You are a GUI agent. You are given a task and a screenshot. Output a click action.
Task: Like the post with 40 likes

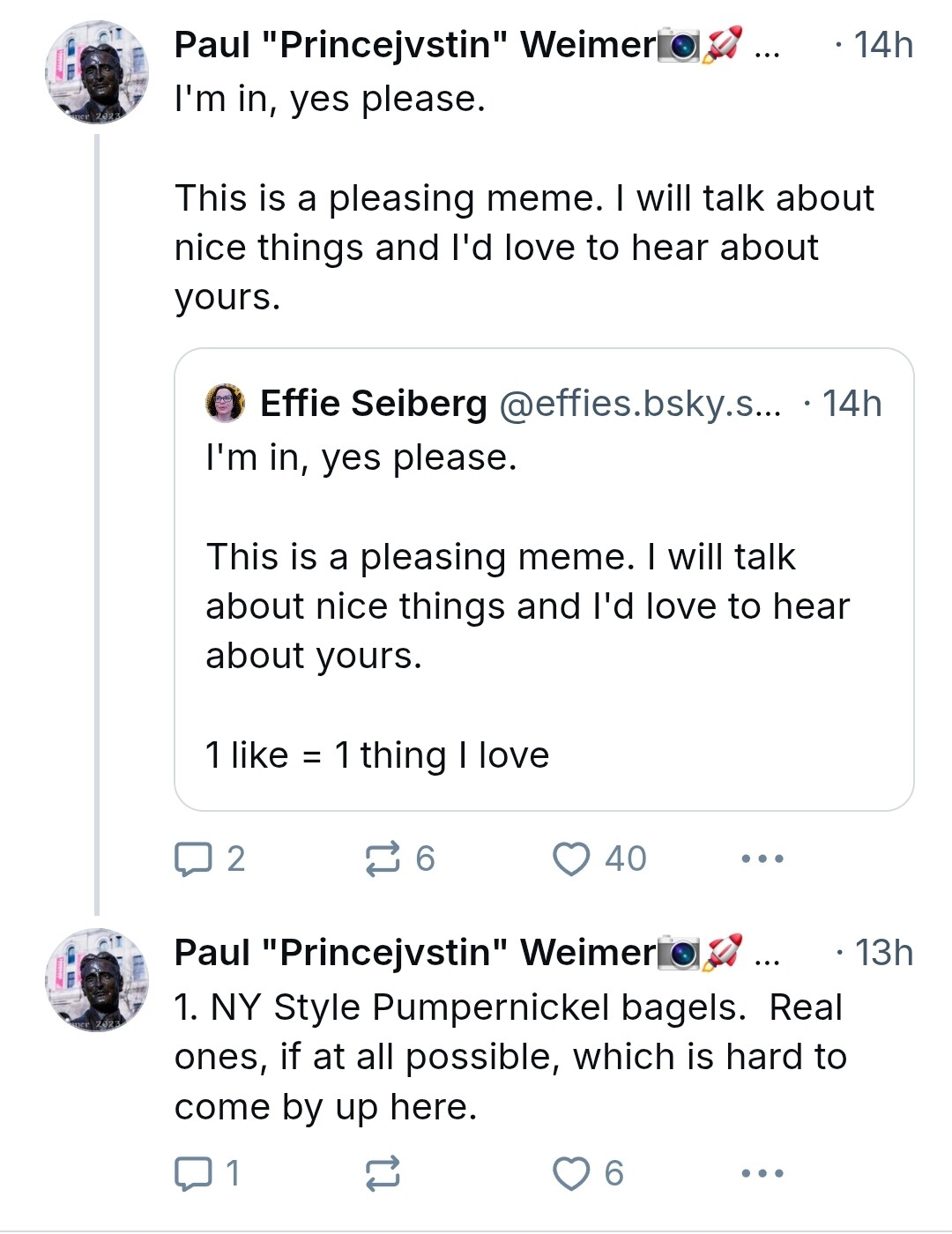(x=599, y=859)
